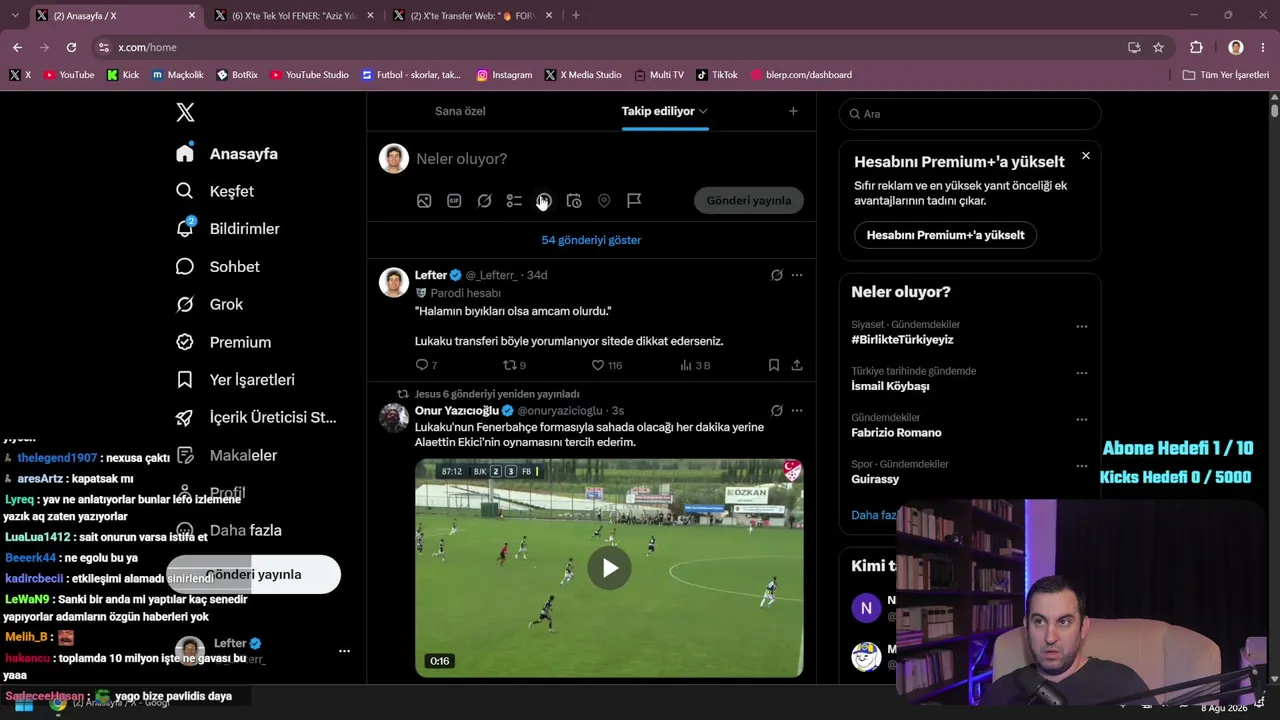Open the TikTok bookmark
The height and width of the screenshot is (720, 1280).
coord(717,75)
